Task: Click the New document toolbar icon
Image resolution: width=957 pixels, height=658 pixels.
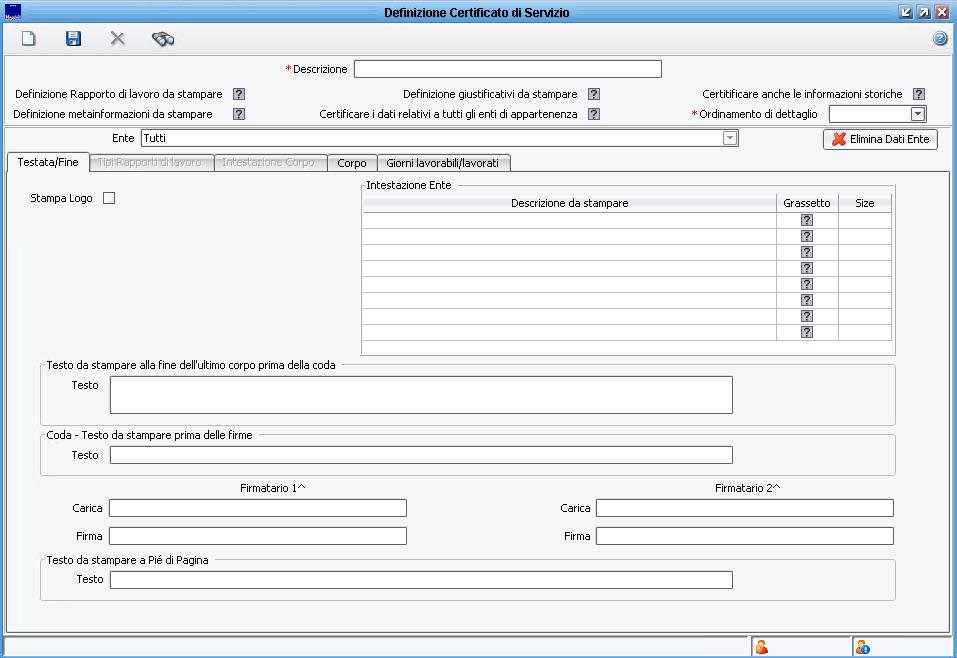Action: click(x=29, y=39)
